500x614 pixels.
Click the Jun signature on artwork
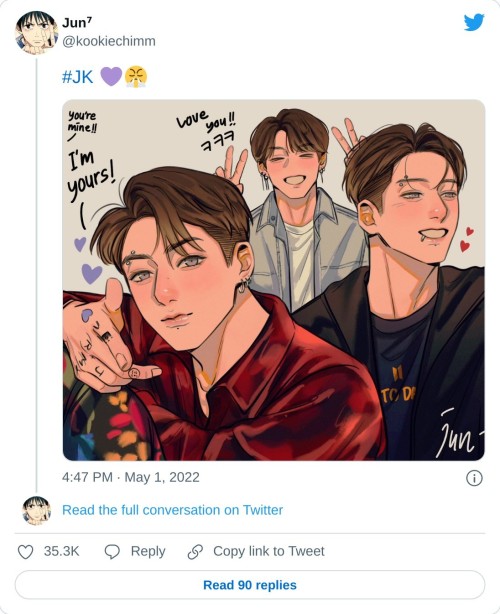460,435
